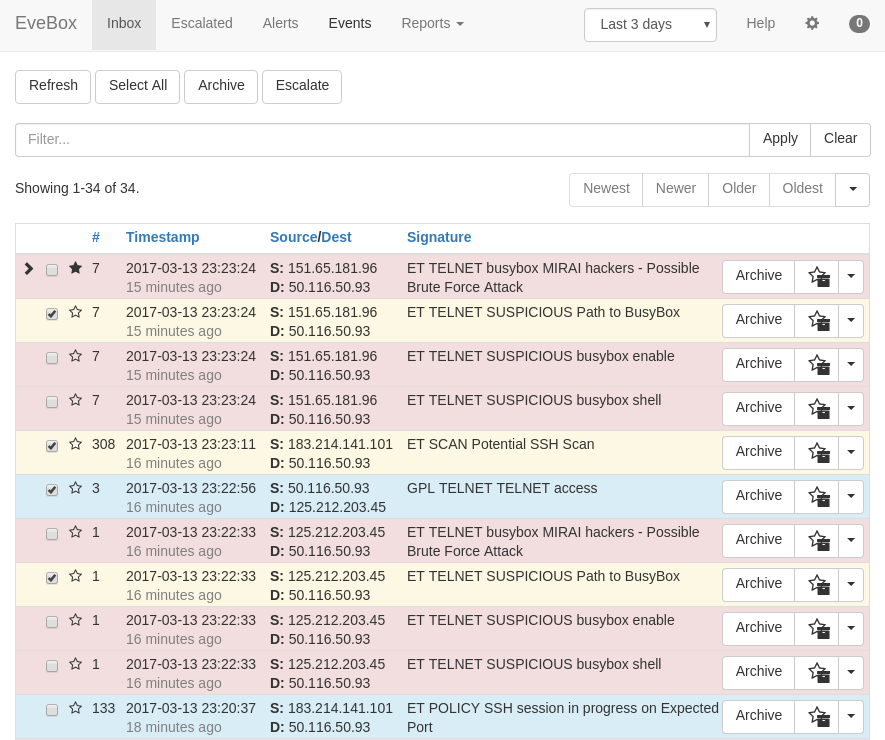Open settings via the gear icon
This screenshot has height=740, width=885.
click(812, 23)
